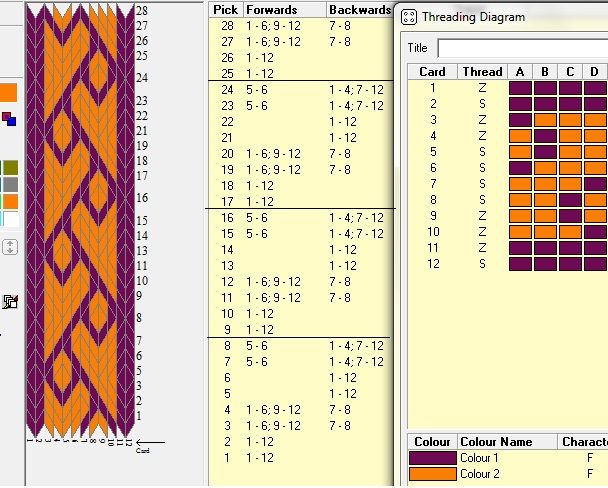
Task: Click card 12 hole B purple cell
Action: coord(545,264)
